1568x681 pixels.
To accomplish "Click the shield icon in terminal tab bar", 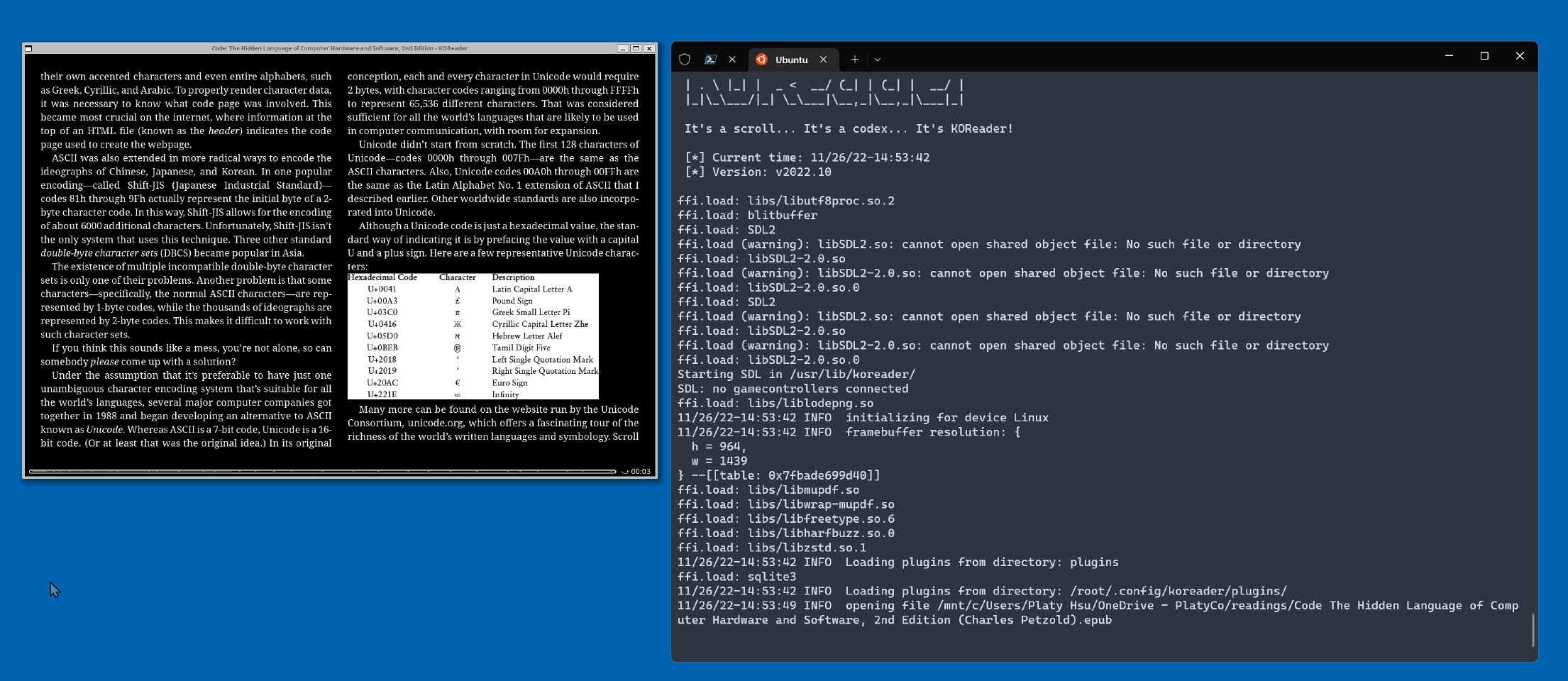I will [685, 60].
